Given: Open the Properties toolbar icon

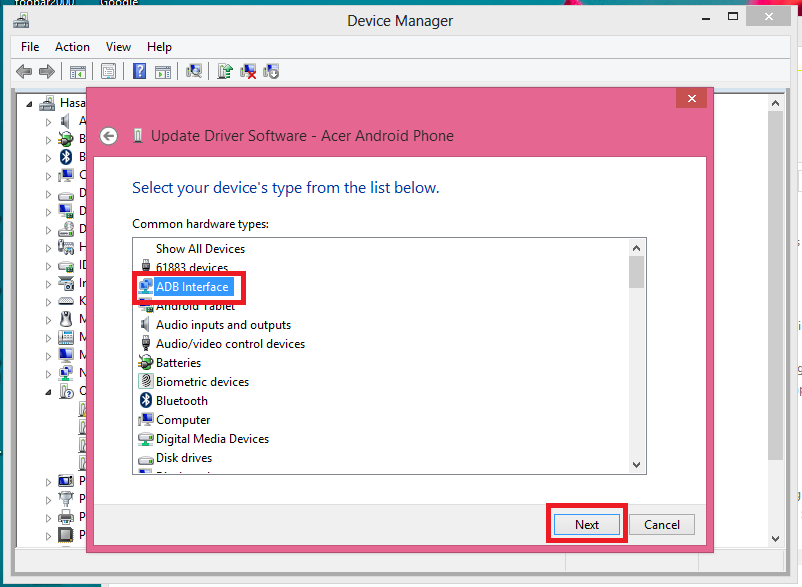Looking at the screenshot, I should click(108, 71).
